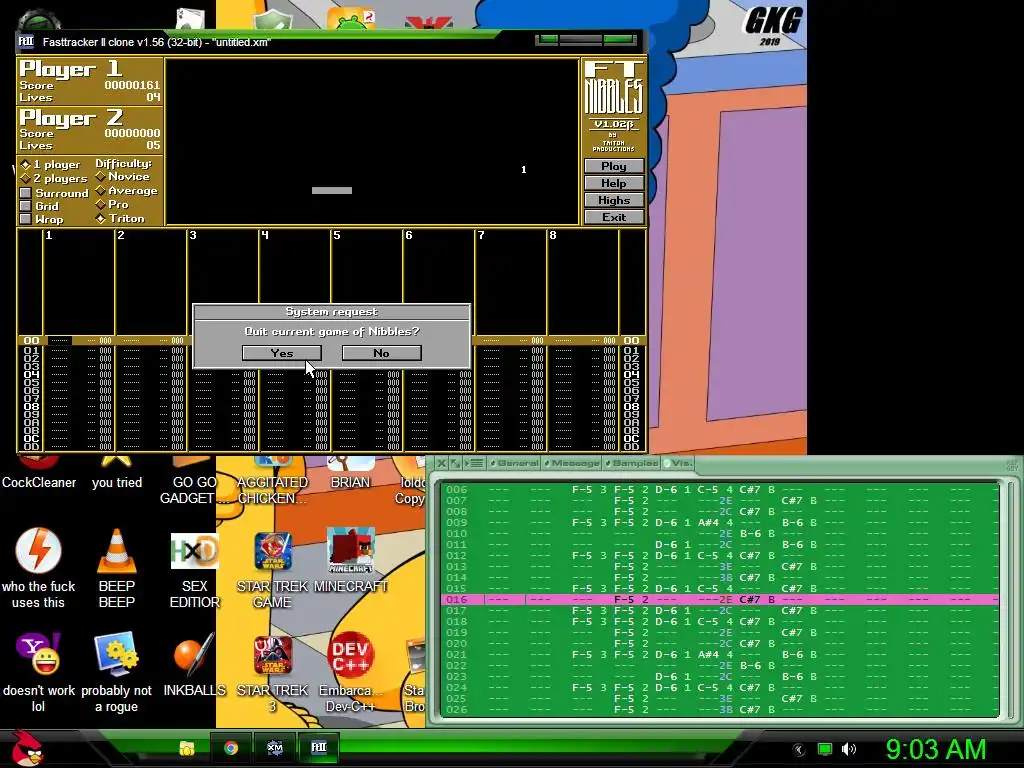Open the red DEV C++ desktop icon
This screenshot has width=1024, height=768.
351,655
